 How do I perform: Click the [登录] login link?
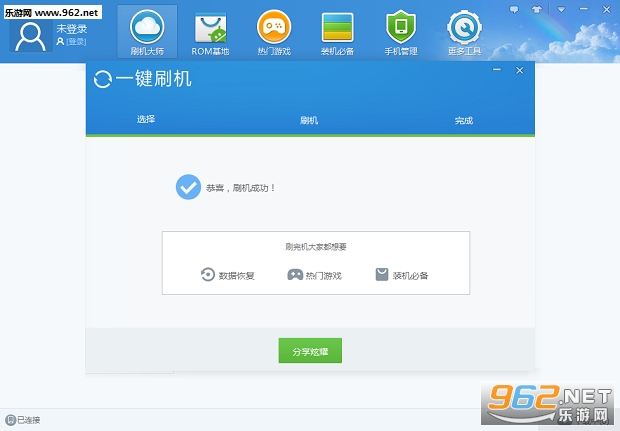[76, 42]
